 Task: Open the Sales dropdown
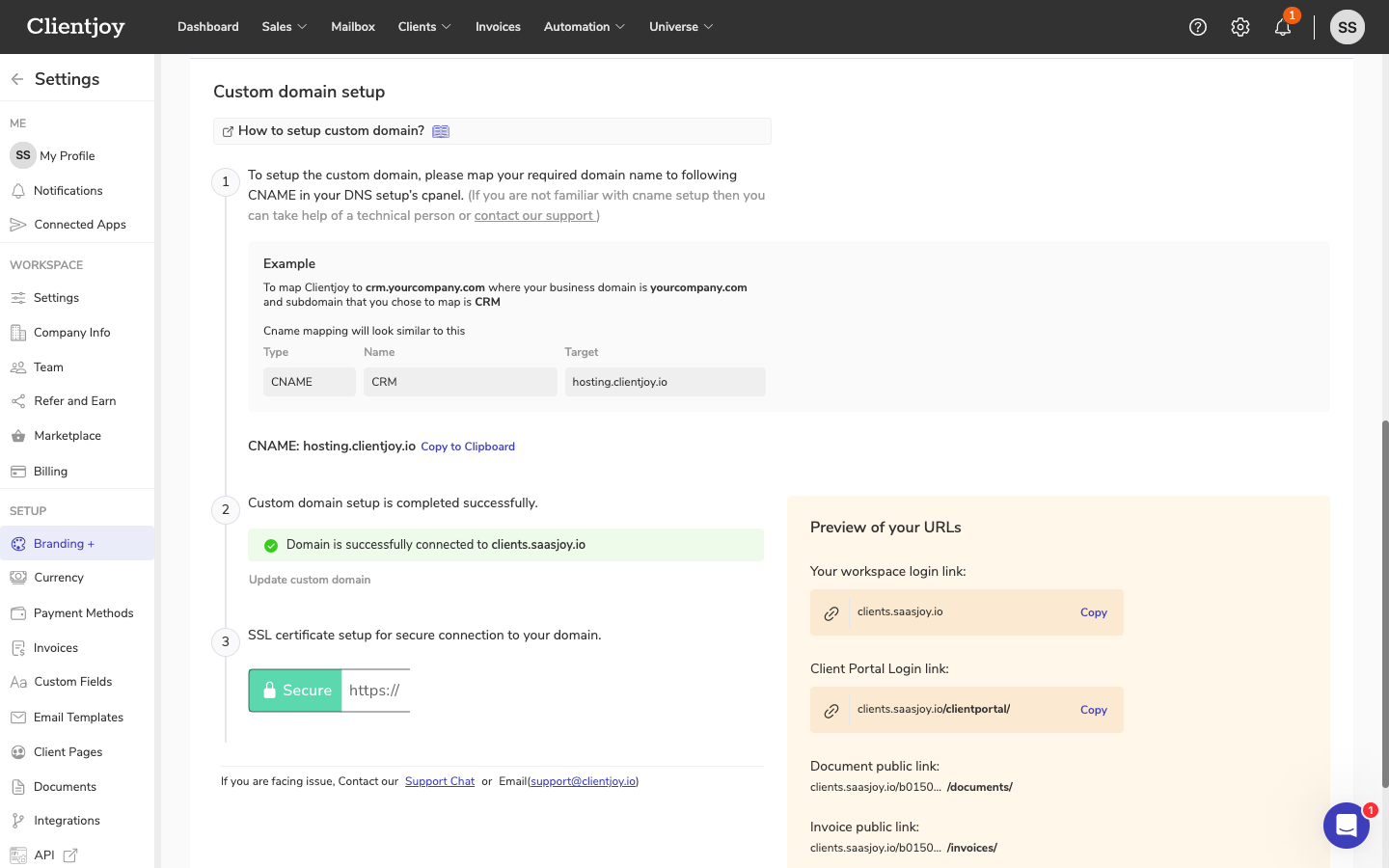pyautogui.click(x=283, y=26)
